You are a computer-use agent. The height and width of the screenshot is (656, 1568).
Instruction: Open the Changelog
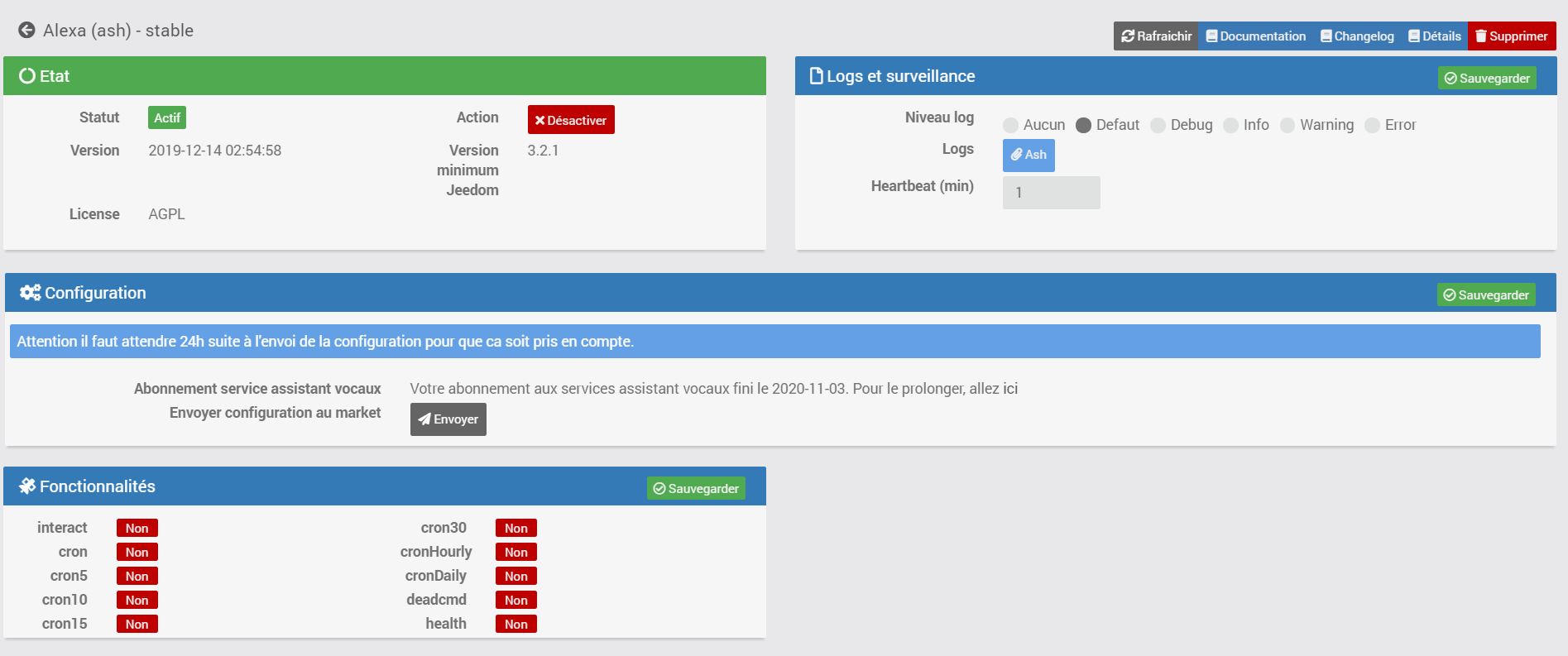[1357, 36]
